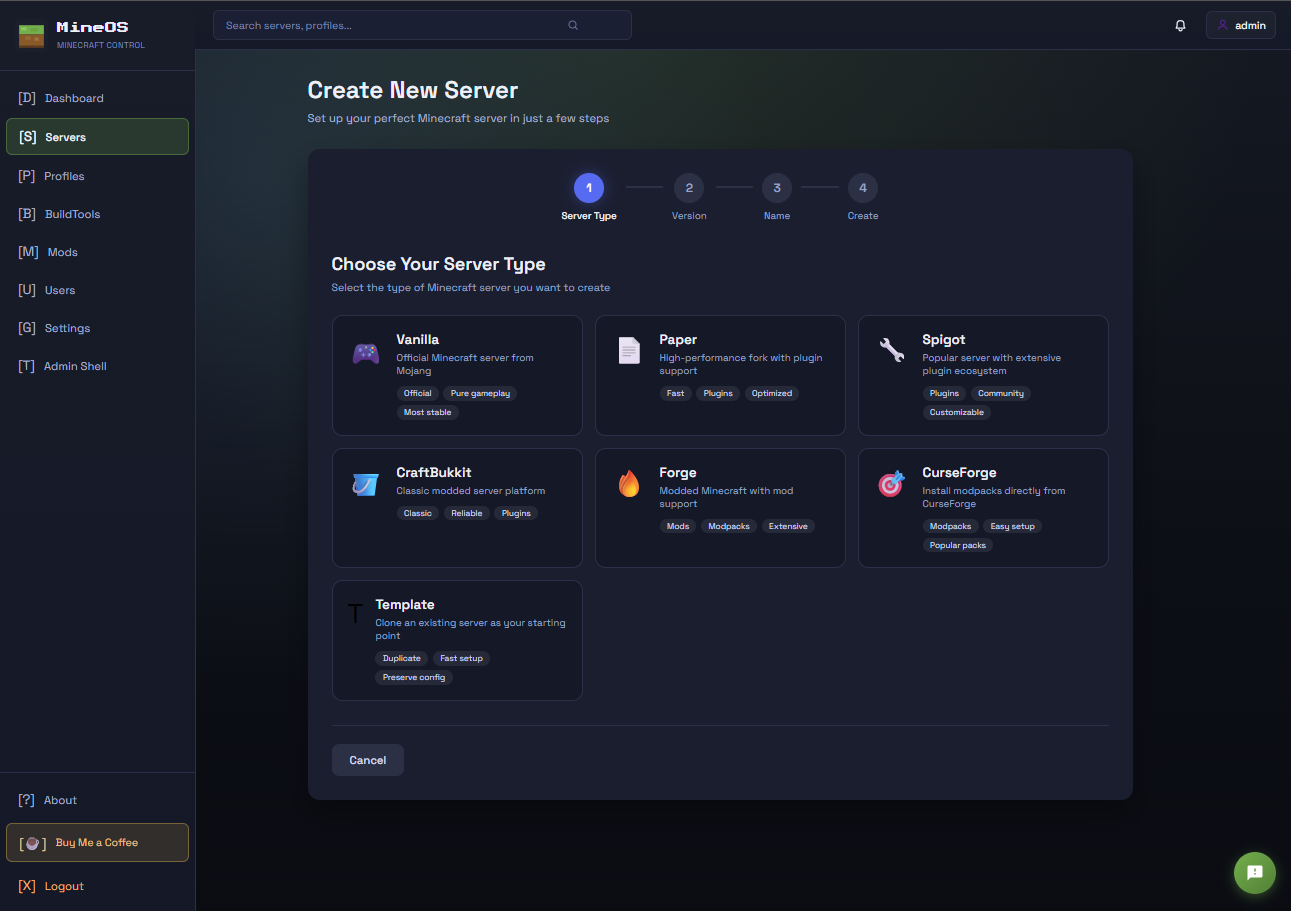Click the search servers input field

[420, 25]
